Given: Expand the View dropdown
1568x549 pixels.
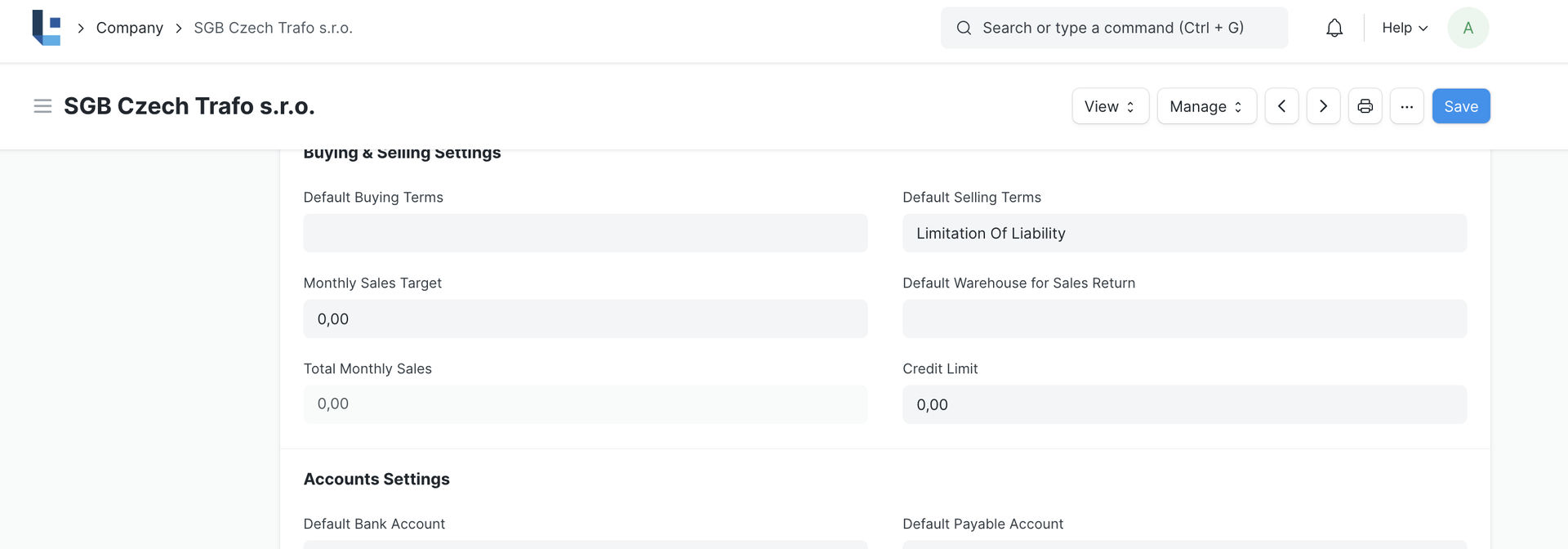Looking at the screenshot, I should point(1110,106).
